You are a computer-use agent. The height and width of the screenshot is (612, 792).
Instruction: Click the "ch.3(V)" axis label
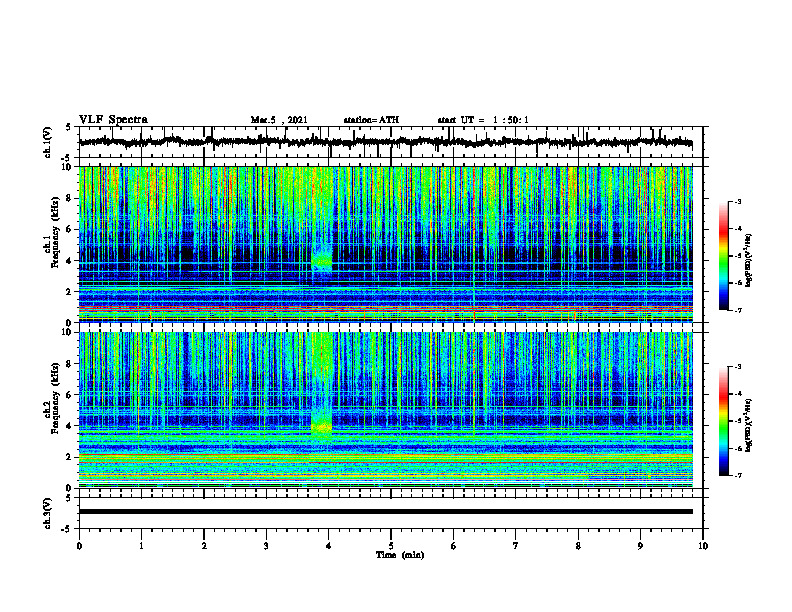tap(48, 513)
